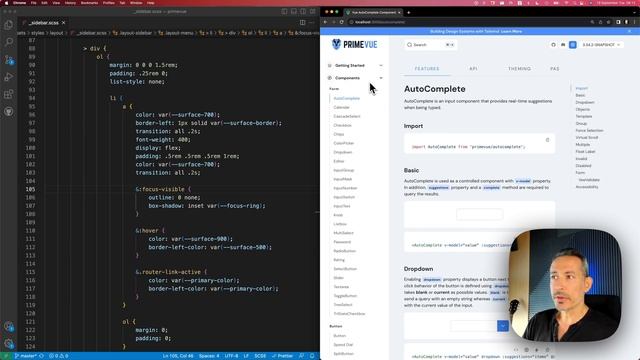The width and height of the screenshot is (640, 360).
Task: Click the blue AutoComplete dropdown button
Action: (503, 326)
